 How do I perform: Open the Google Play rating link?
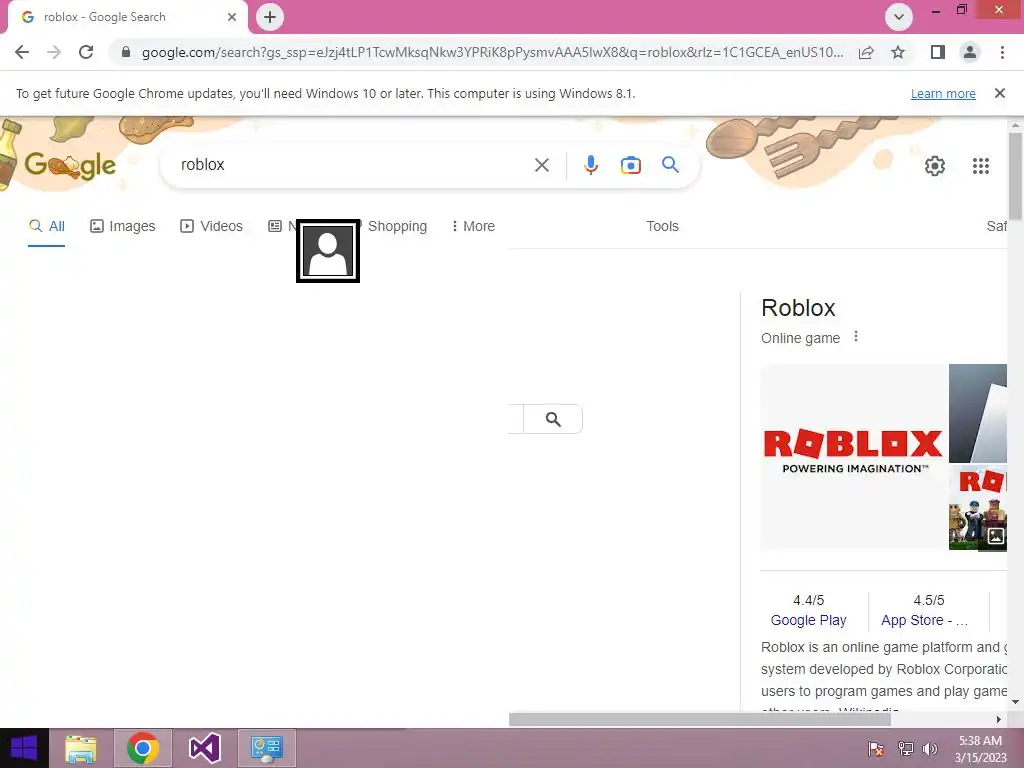[x=808, y=620]
